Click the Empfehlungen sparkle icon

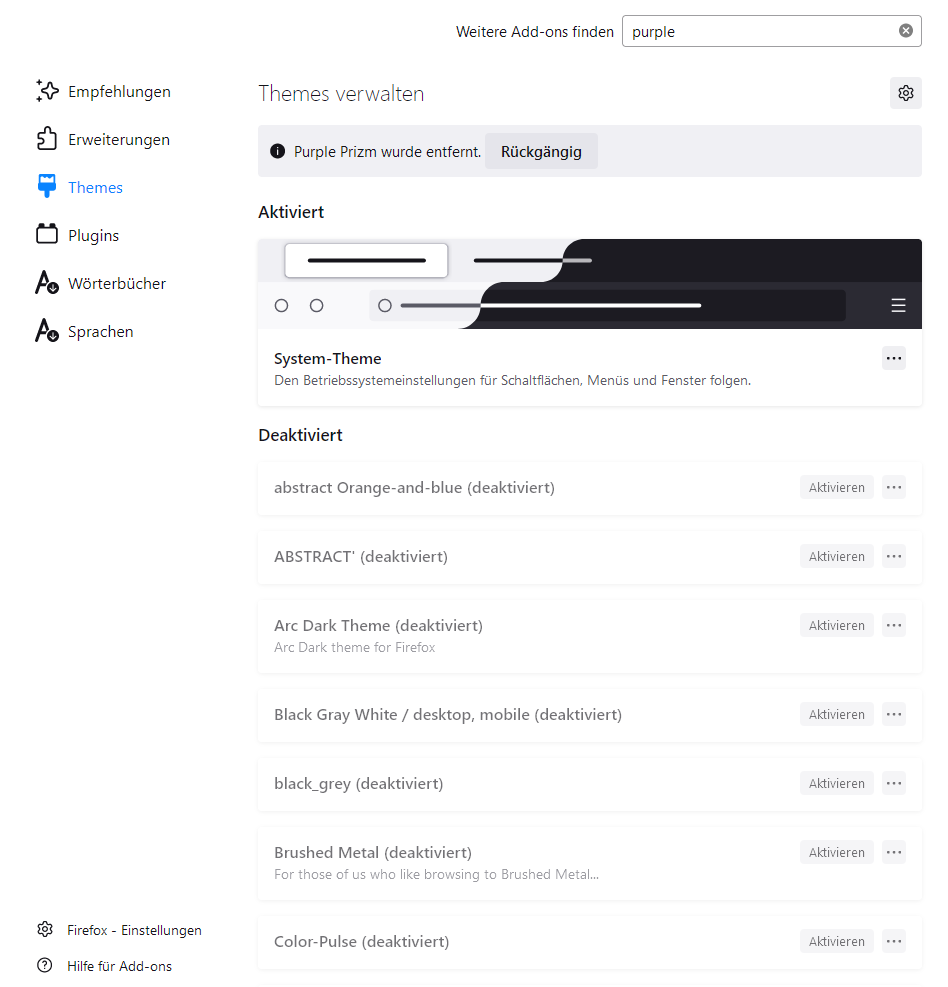[x=47, y=91]
